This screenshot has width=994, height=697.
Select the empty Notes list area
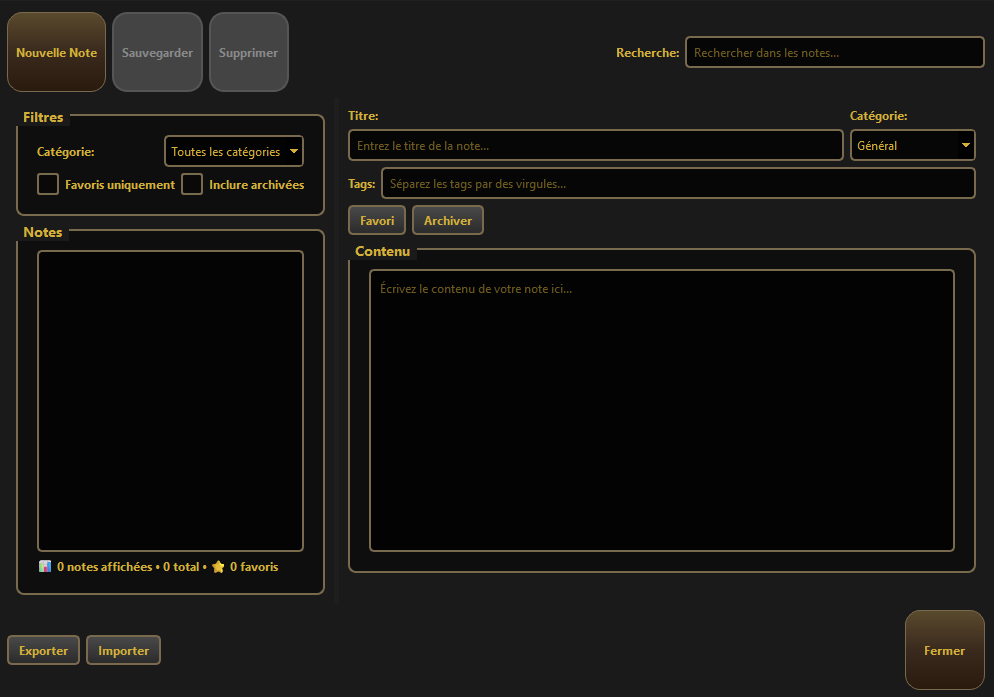coord(170,400)
